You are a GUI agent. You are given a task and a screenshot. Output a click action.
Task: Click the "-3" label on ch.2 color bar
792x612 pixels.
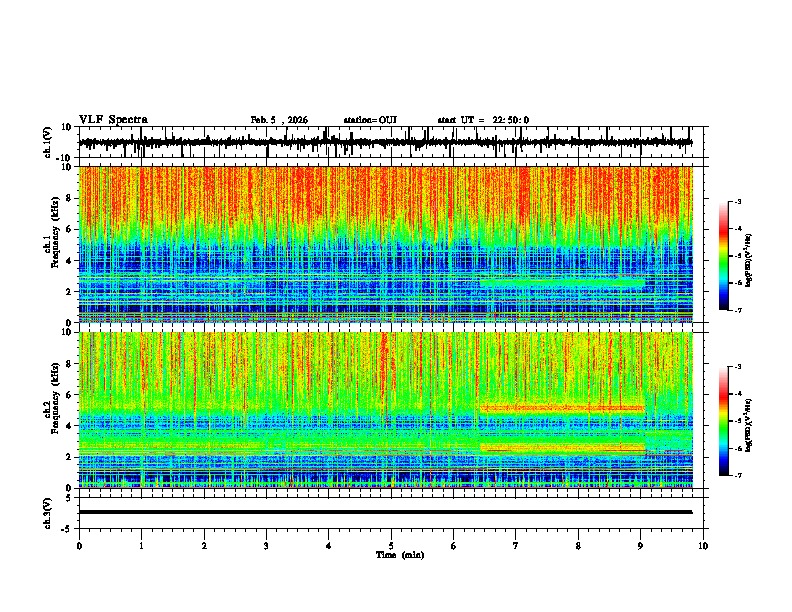(x=738, y=367)
